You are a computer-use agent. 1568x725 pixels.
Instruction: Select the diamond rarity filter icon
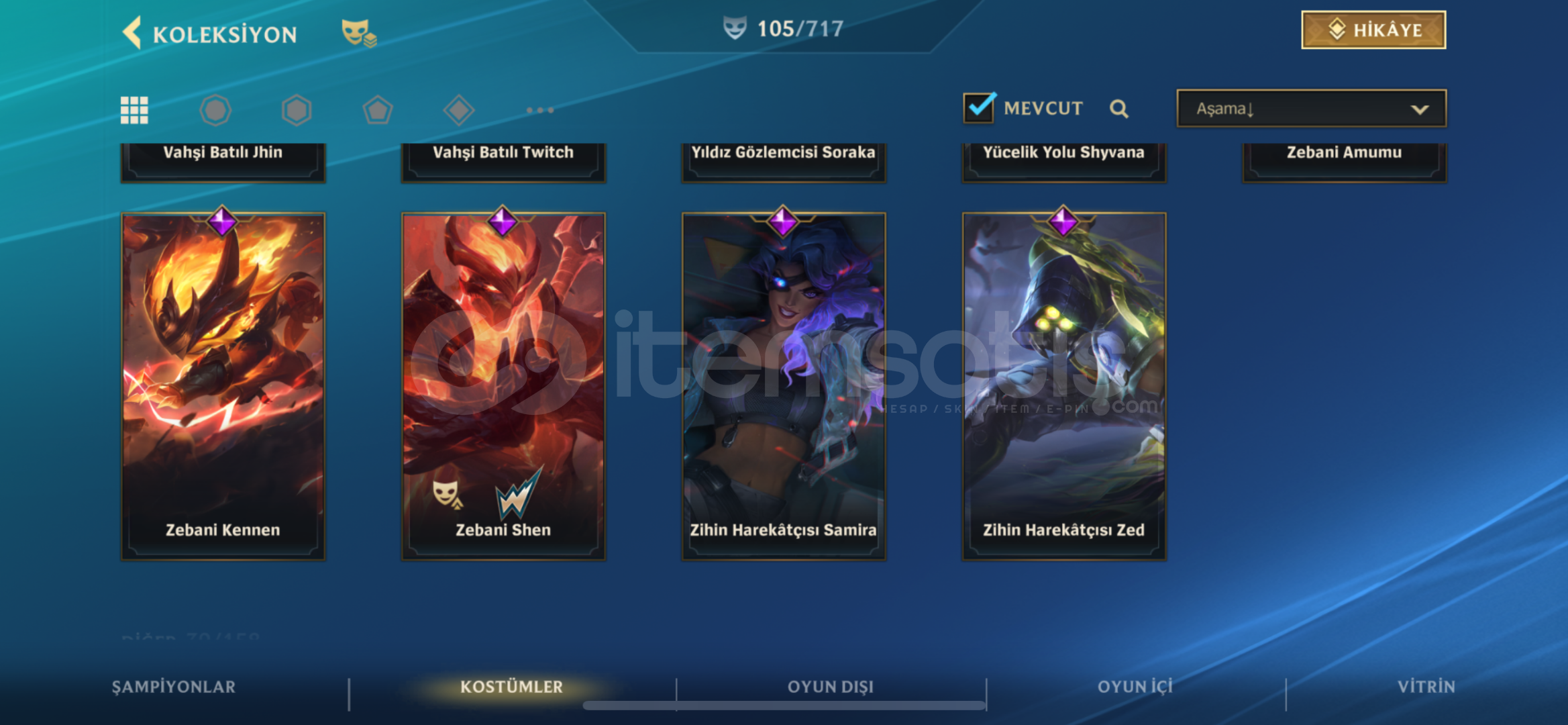(459, 110)
